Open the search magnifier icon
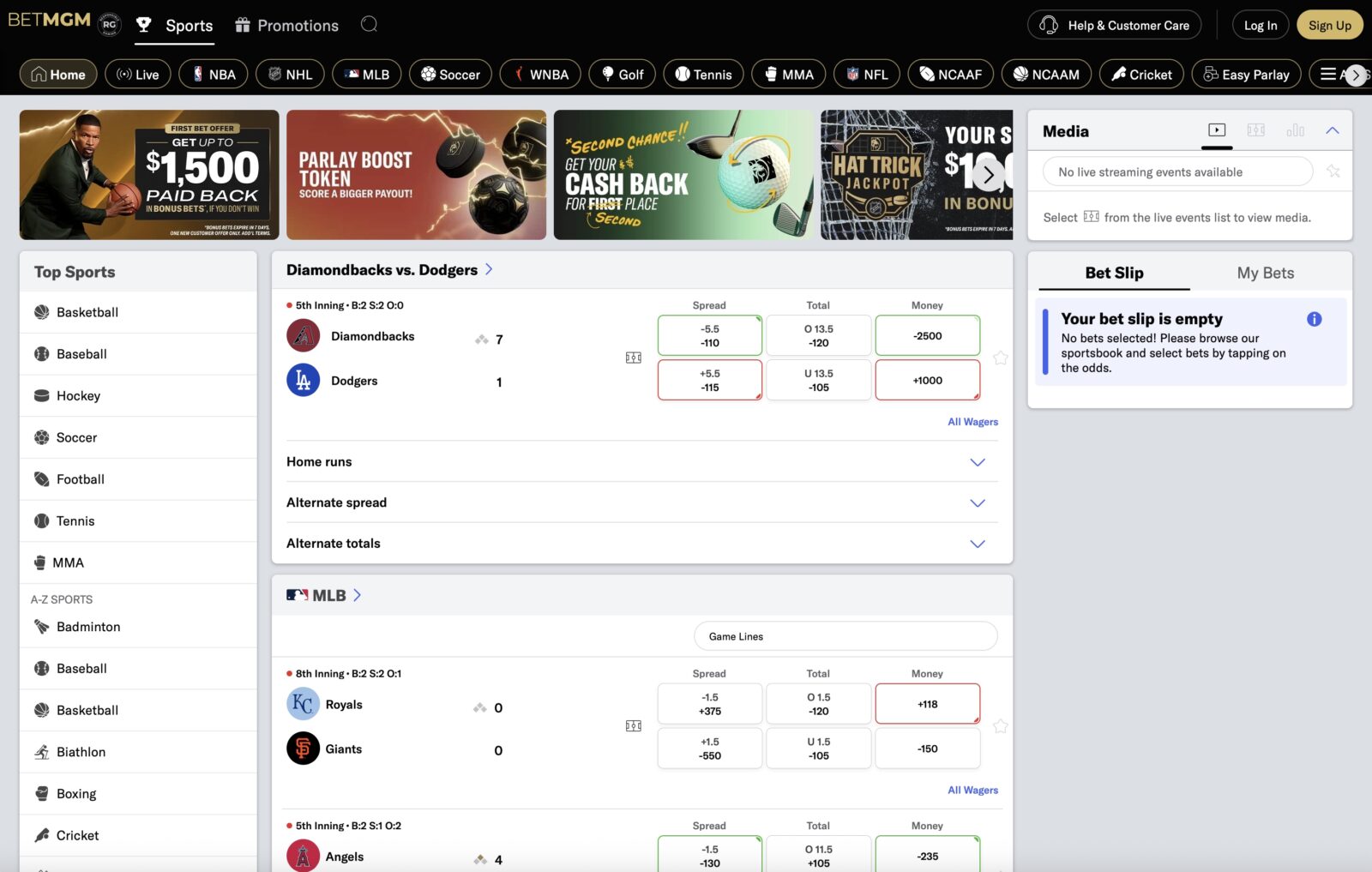 [369, 24]
